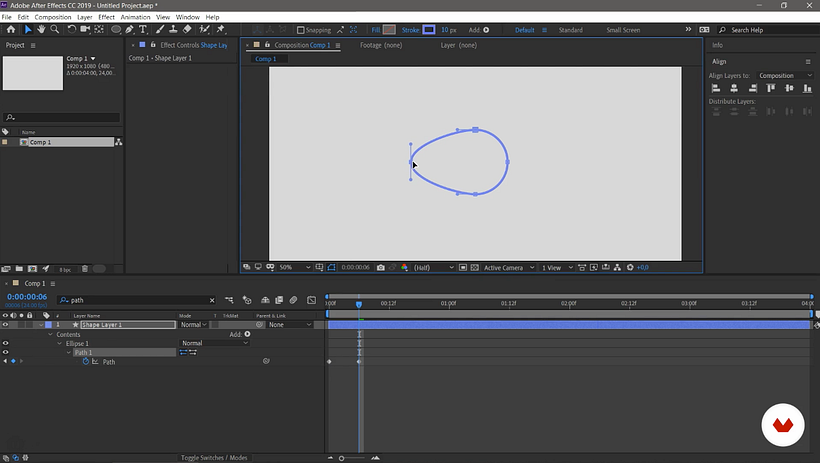Screen dimensions: 820x463
Task: Click the Fill color swatch
Action: point(389,30)
